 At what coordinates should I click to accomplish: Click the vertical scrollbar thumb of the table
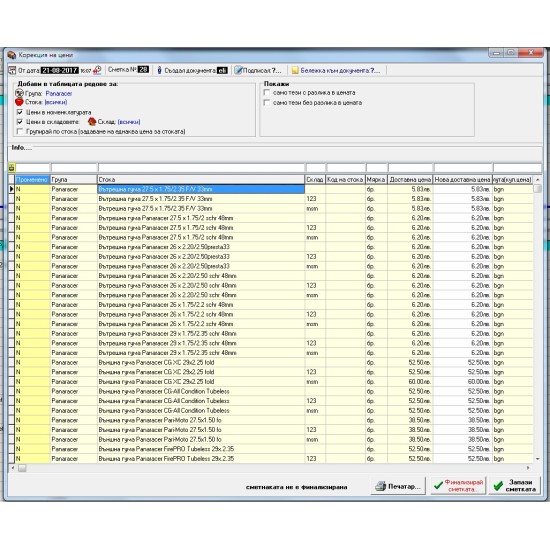[x=537, y=189]
